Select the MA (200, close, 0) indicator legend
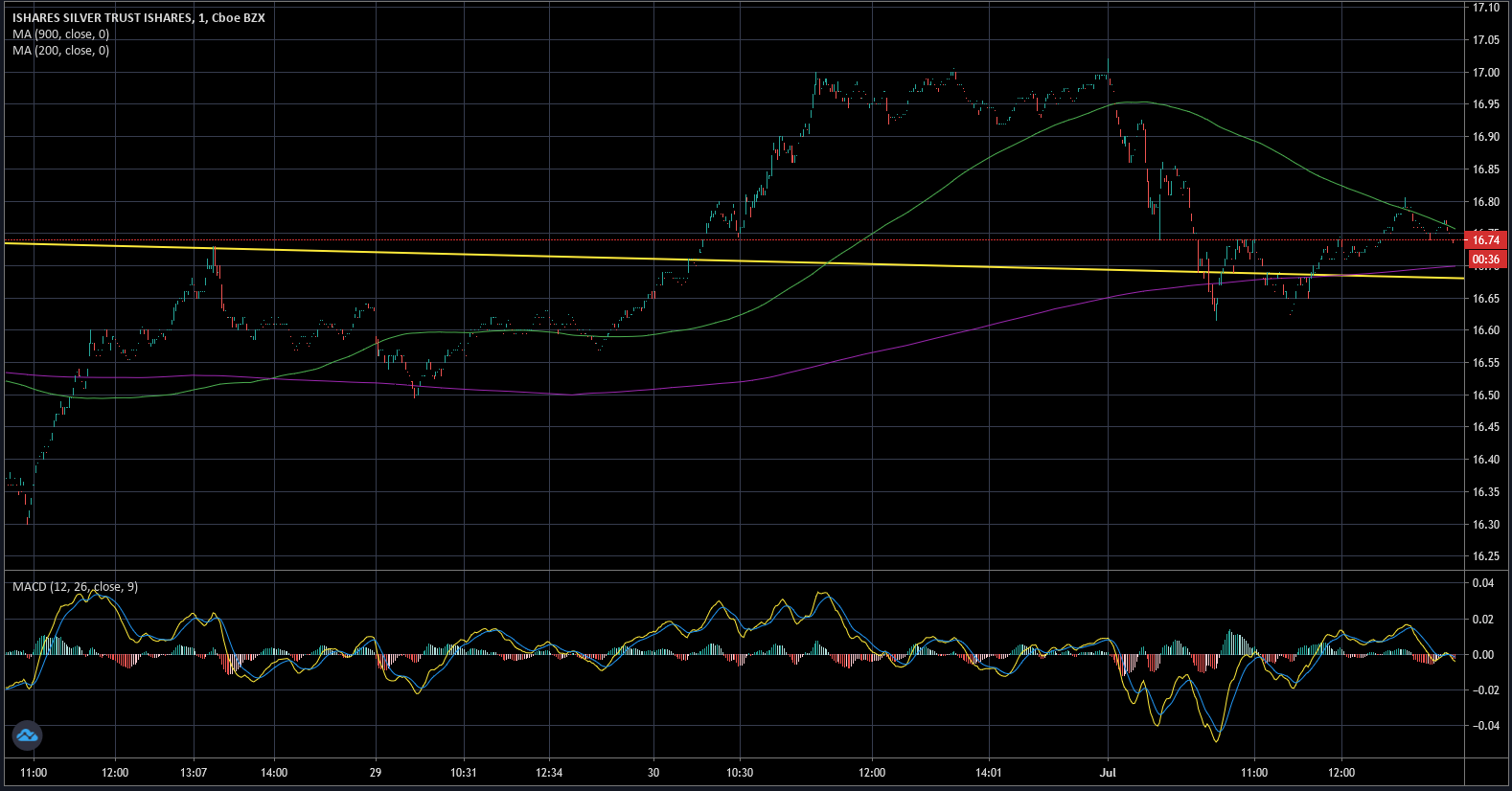Image resolution: width=1512 pixels, height=791 pixels. tap(61, 51)
